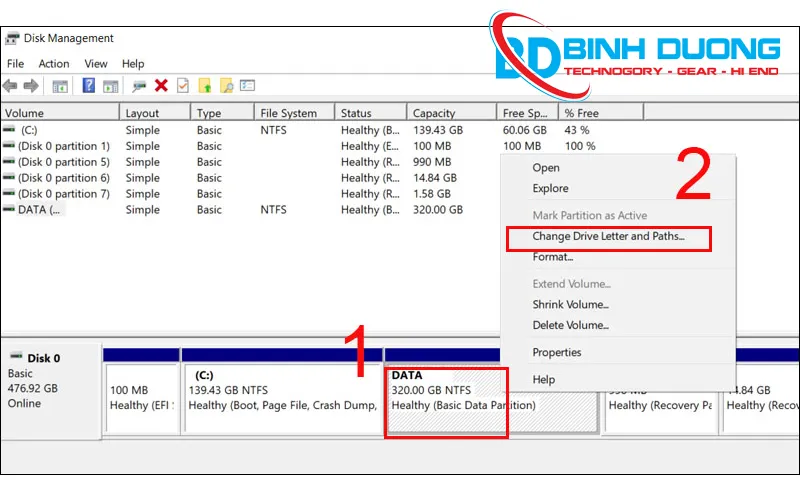Click drive icon beside Disk 0 partition 5

coord(9,161)
